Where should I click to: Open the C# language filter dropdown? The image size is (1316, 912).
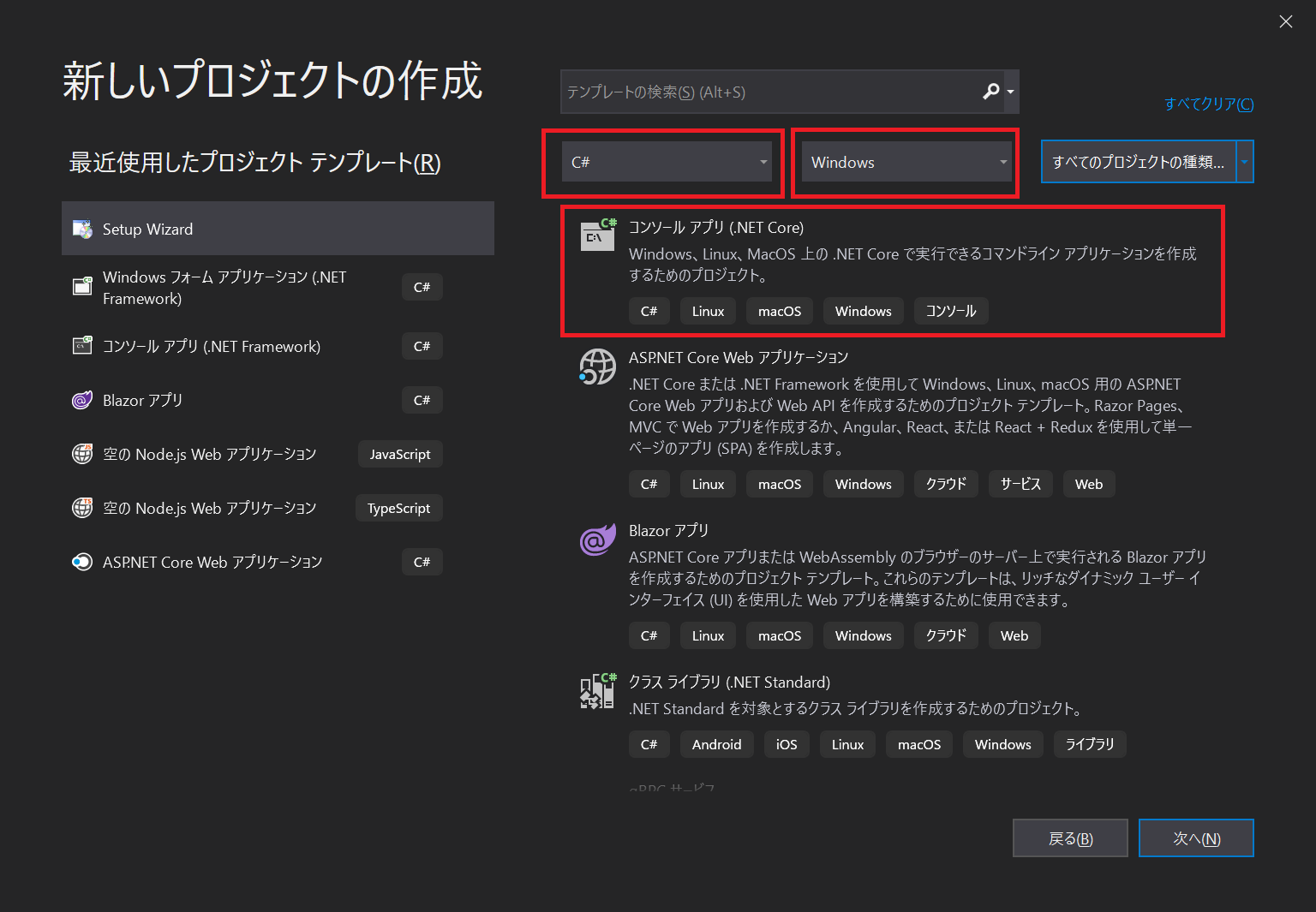click(667, 162)
